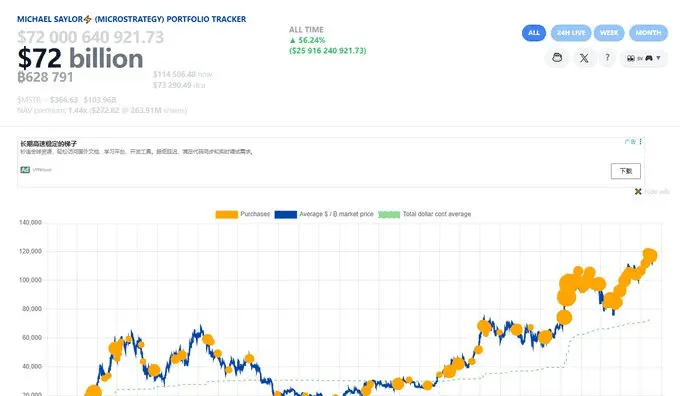Toggle the Purchases legend series
The height and width of the screenshot is (396, 680).
pyautogui.click(x=242, y=214)
